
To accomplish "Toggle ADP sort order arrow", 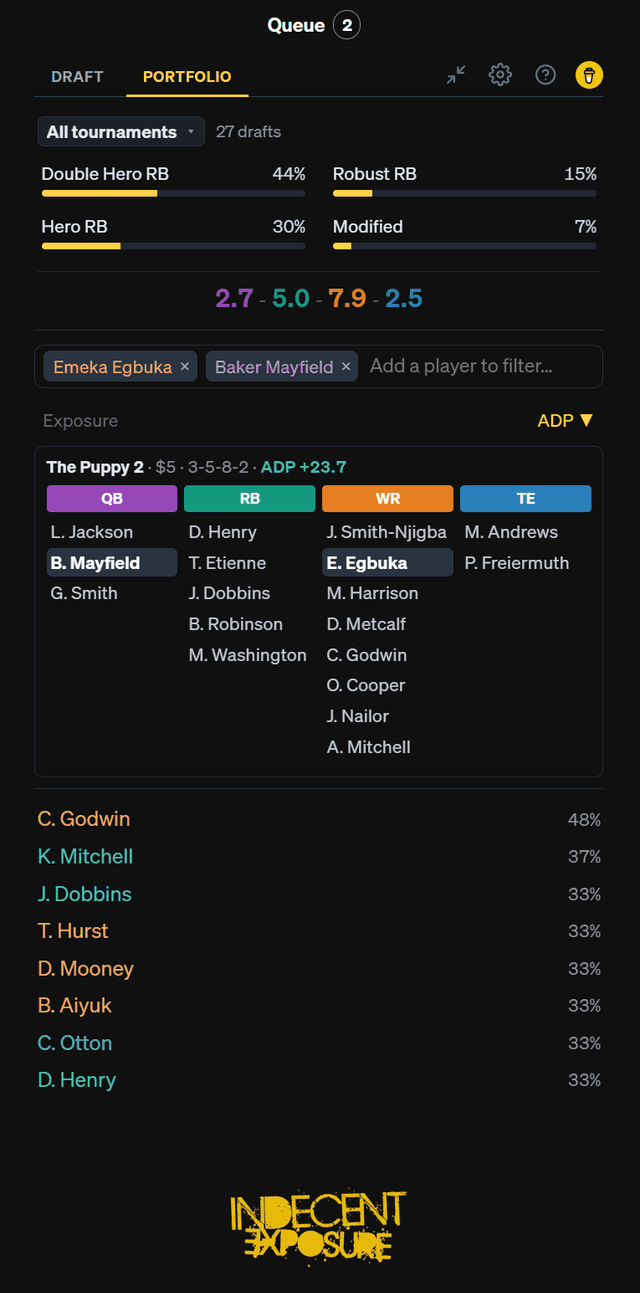I will (587, 421).
